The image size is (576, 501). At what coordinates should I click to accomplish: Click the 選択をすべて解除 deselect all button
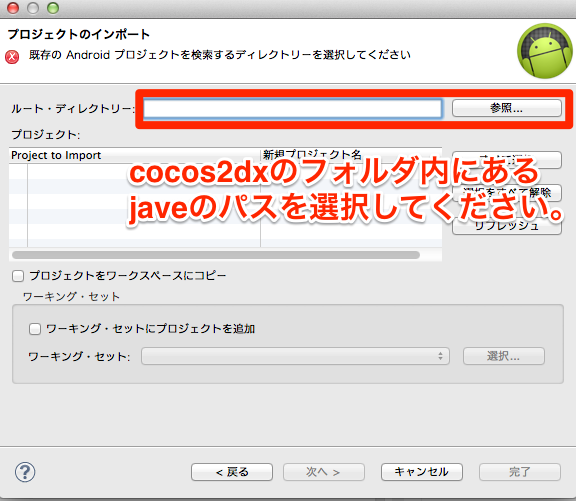[x=507, y=193]
